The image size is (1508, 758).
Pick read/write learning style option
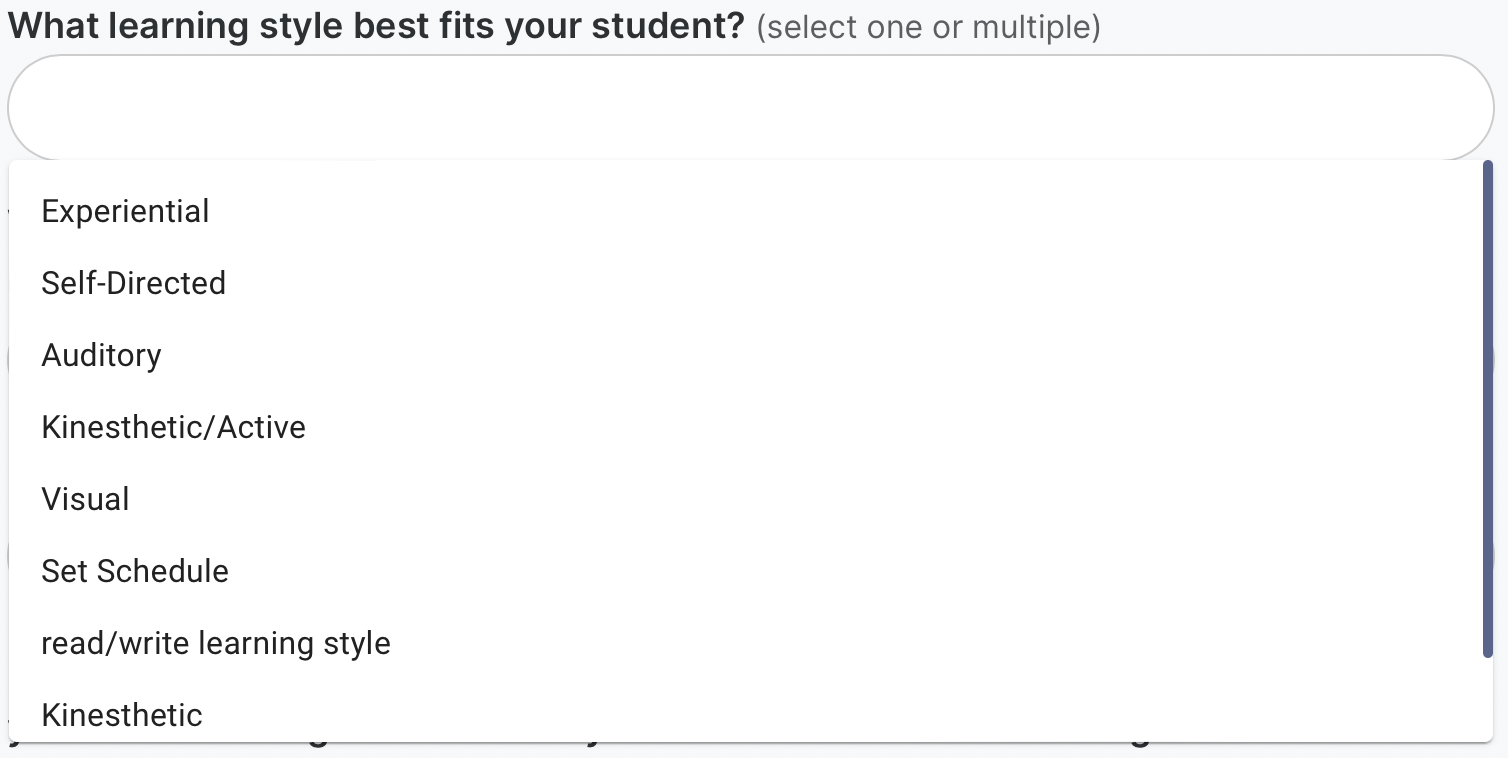click(x=215, y=643)
